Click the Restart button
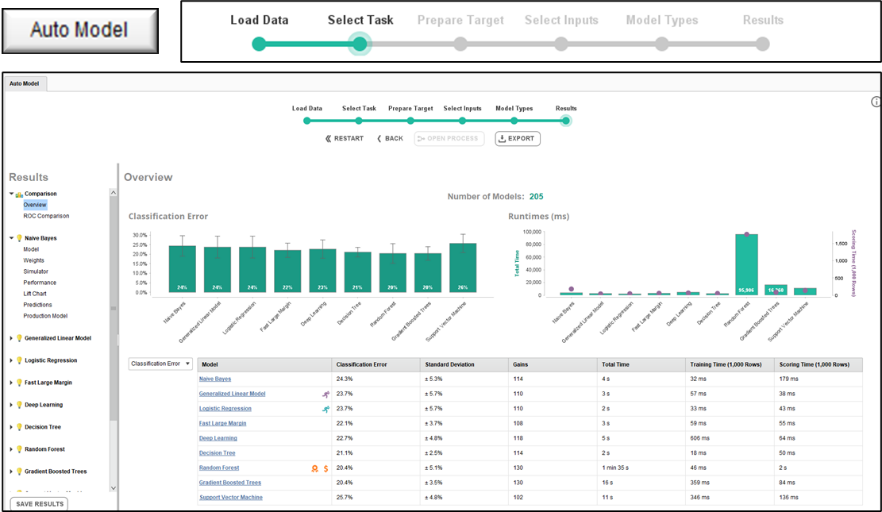The height and width of the screenshot is (512, 882). pyautogui.click(x=344, y=138)
